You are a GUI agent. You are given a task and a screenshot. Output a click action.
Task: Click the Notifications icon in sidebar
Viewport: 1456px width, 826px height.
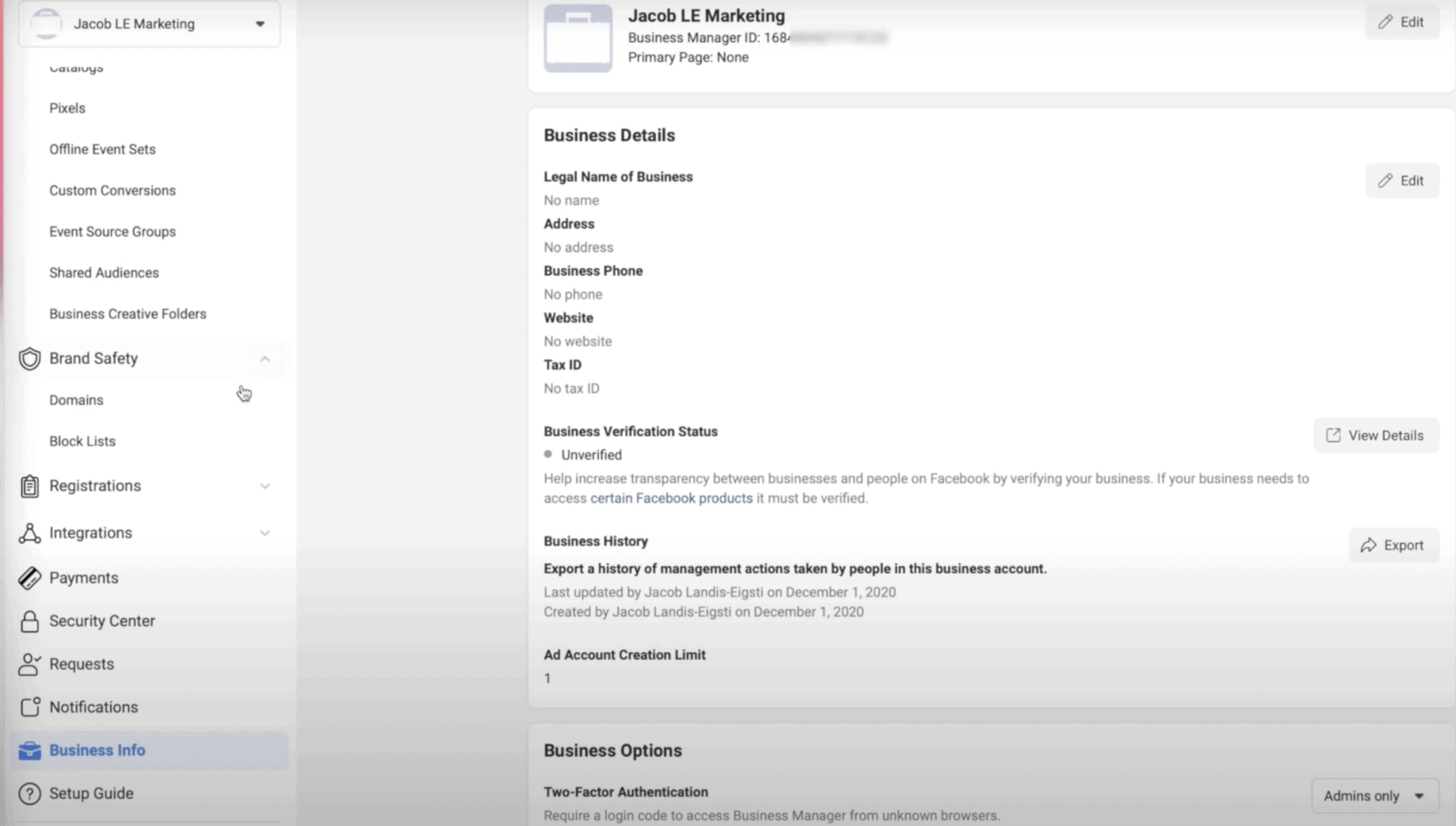pos(30,707)
